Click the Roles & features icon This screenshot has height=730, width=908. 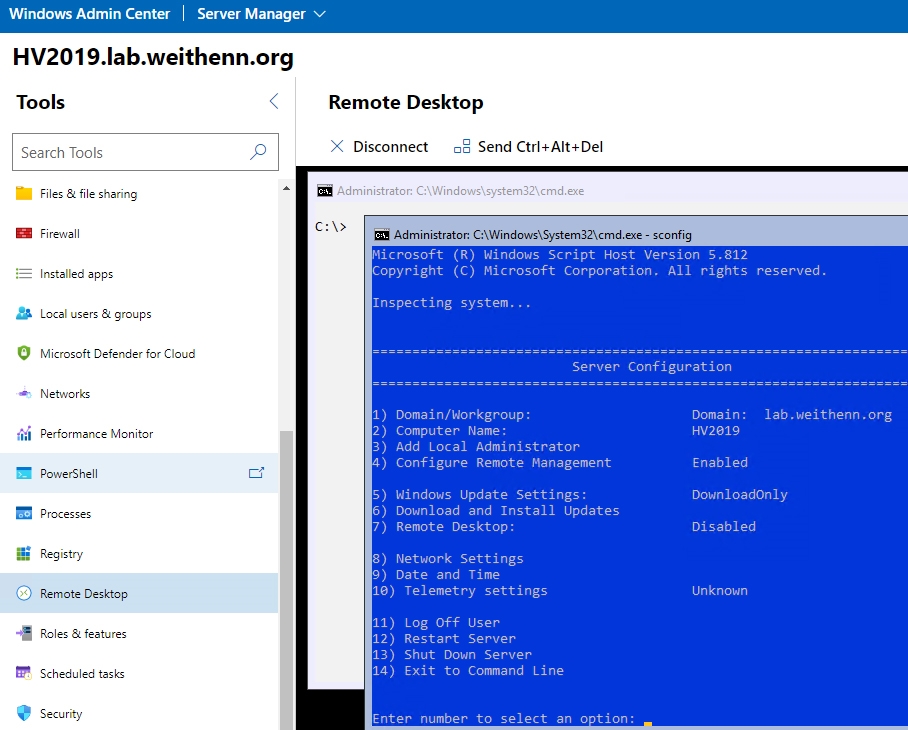24,633
